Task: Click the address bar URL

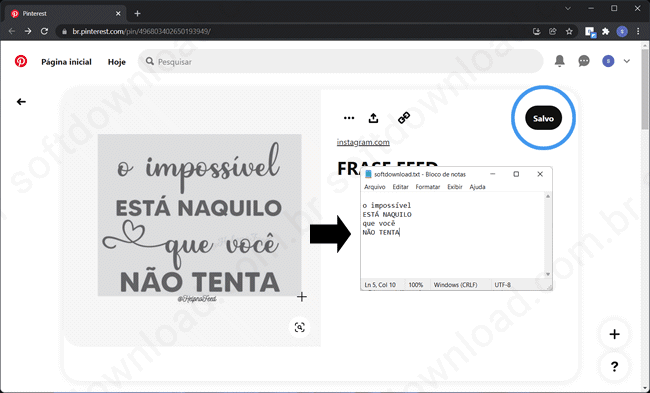Action: tap(141, 32)
